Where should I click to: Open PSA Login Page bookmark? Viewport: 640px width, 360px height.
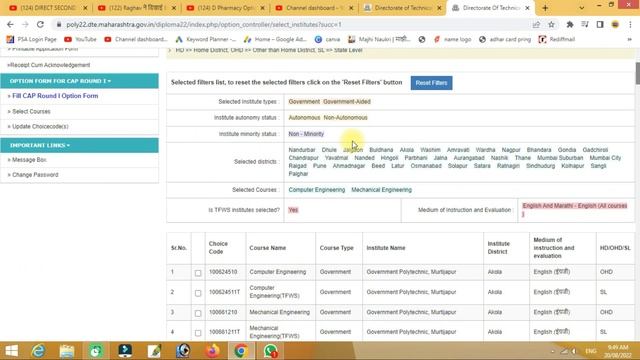[31, 39]
